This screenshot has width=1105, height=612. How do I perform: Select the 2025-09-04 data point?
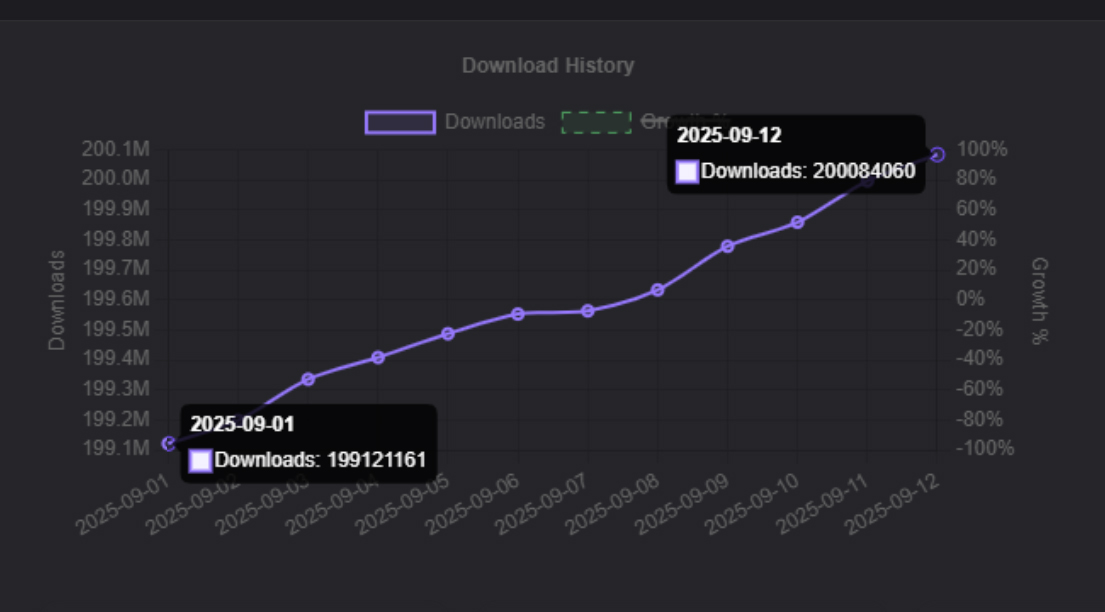click(378, 357)
